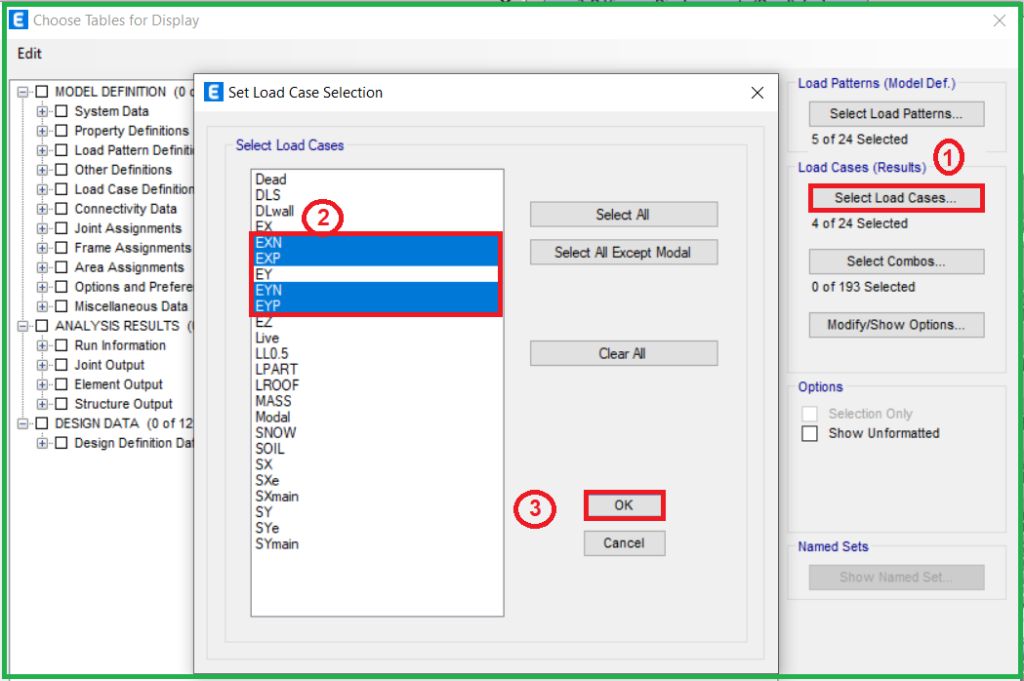Collapse the MODEL DEFINITION tree node
Viewport: 1024px width, 681px height.
tap(23, 92)
